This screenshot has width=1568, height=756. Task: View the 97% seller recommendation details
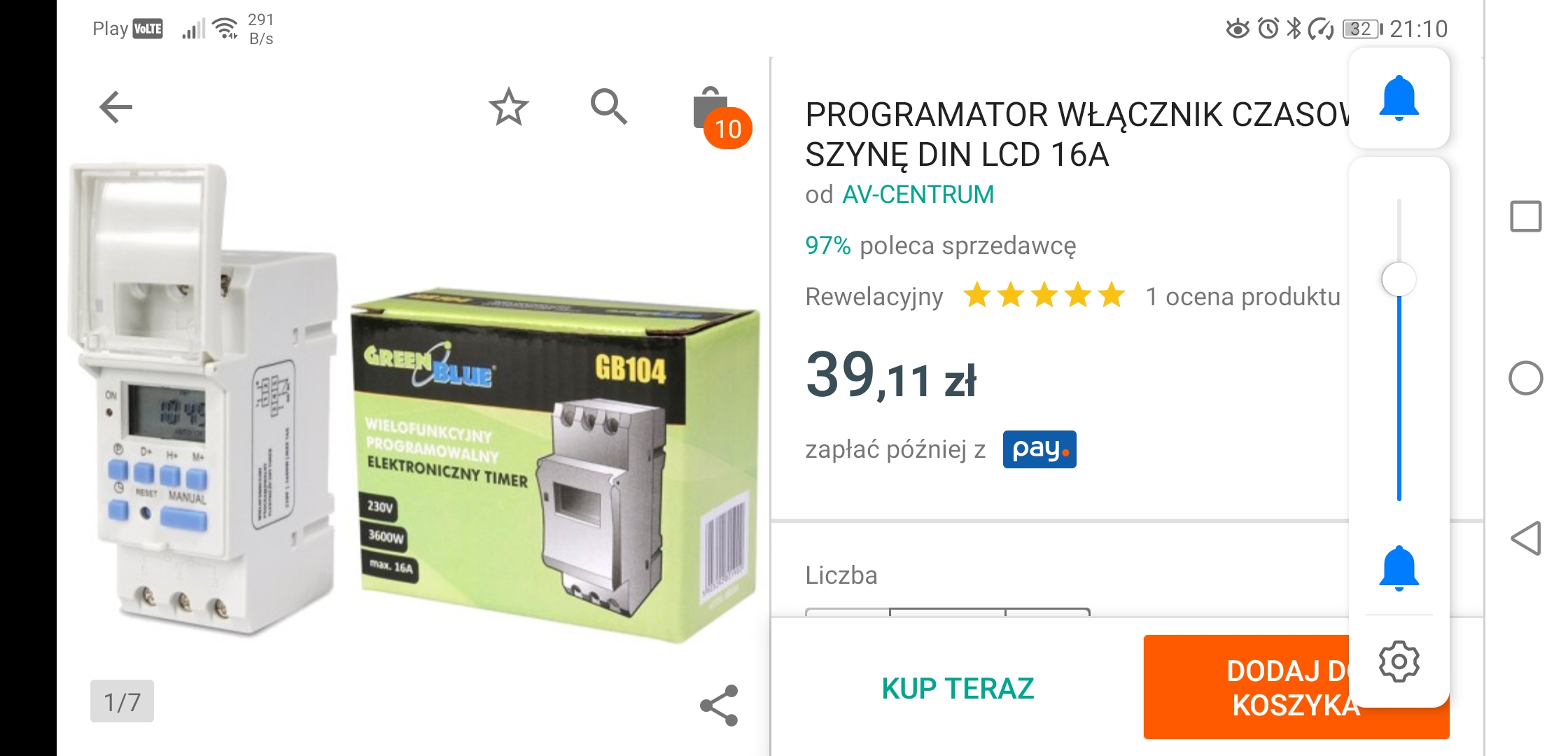click(x=940, y=246)
